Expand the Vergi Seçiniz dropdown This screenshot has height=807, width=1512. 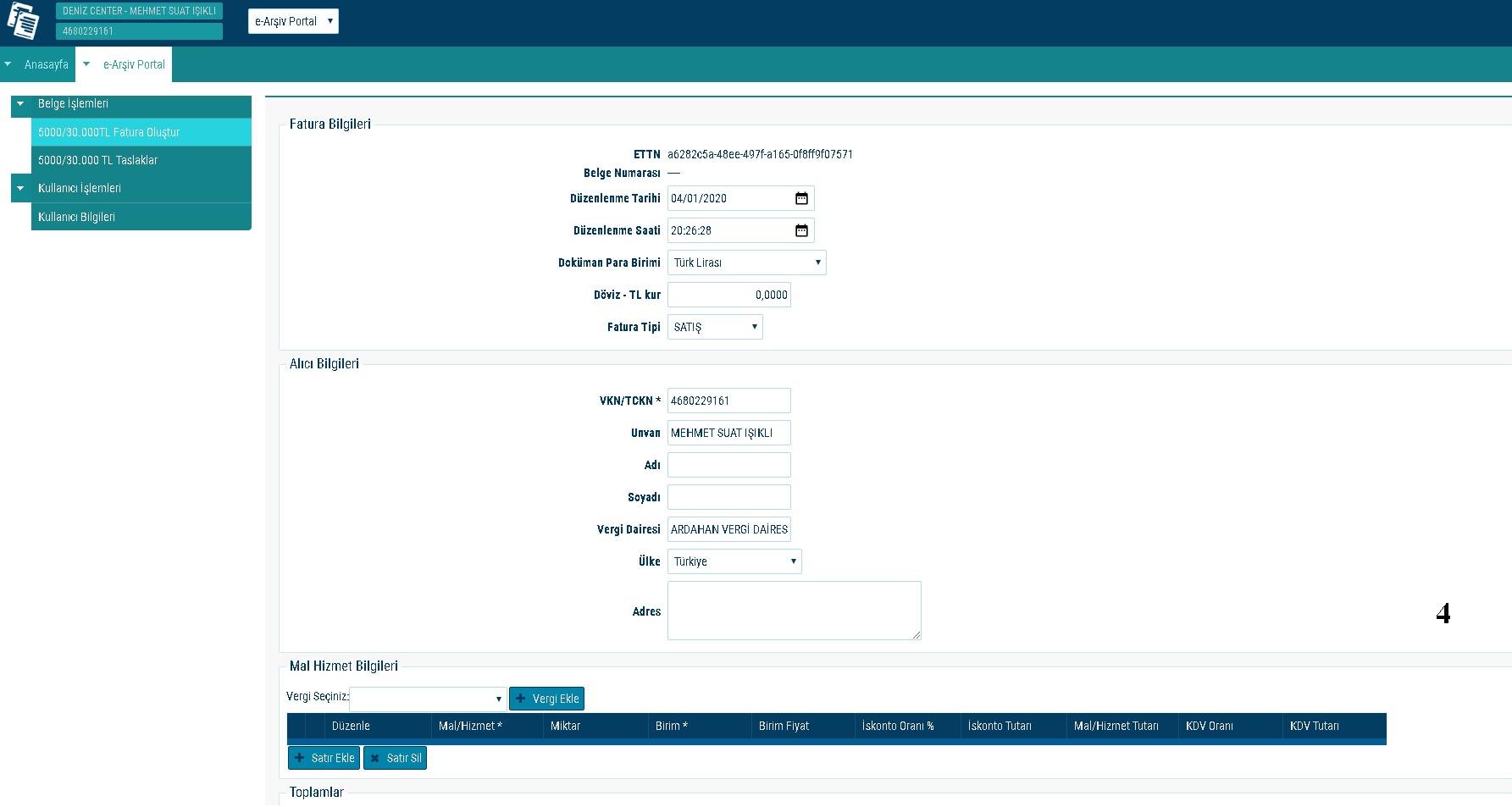pyautogui.click(x=428, y=699)
